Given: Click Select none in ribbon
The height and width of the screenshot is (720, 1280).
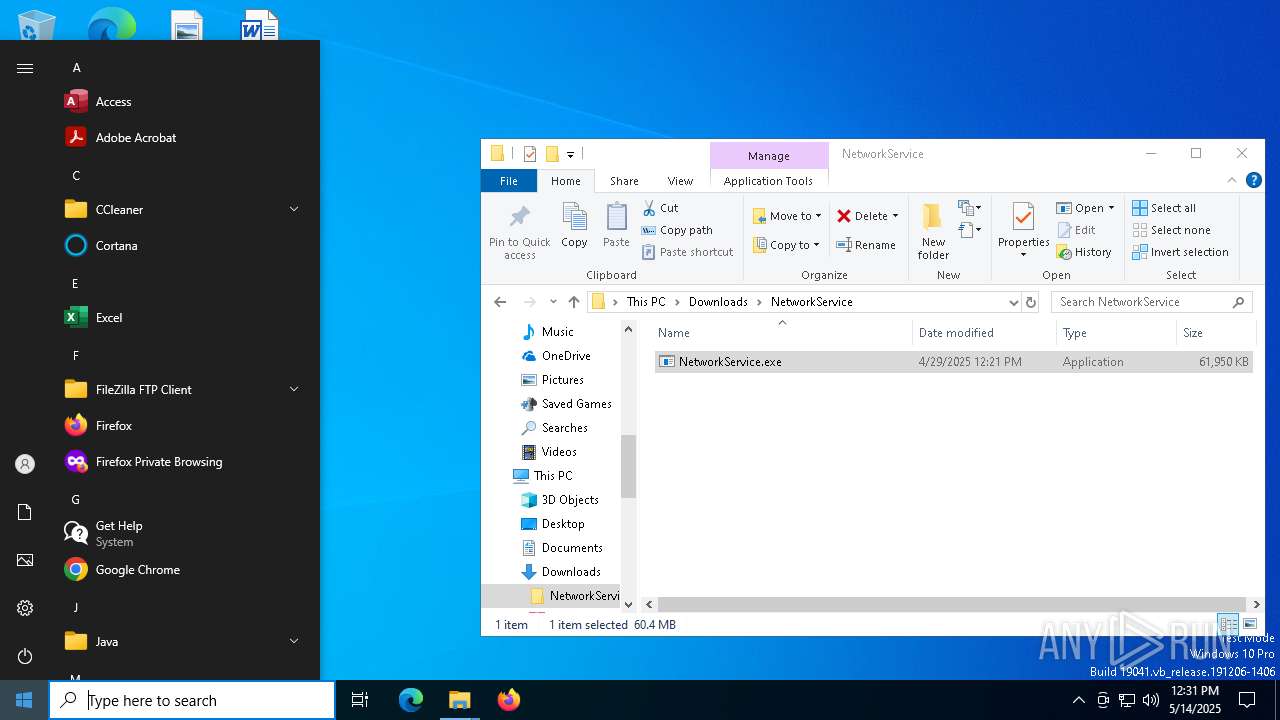Looking at the screenshot, I should [1171, 230].
